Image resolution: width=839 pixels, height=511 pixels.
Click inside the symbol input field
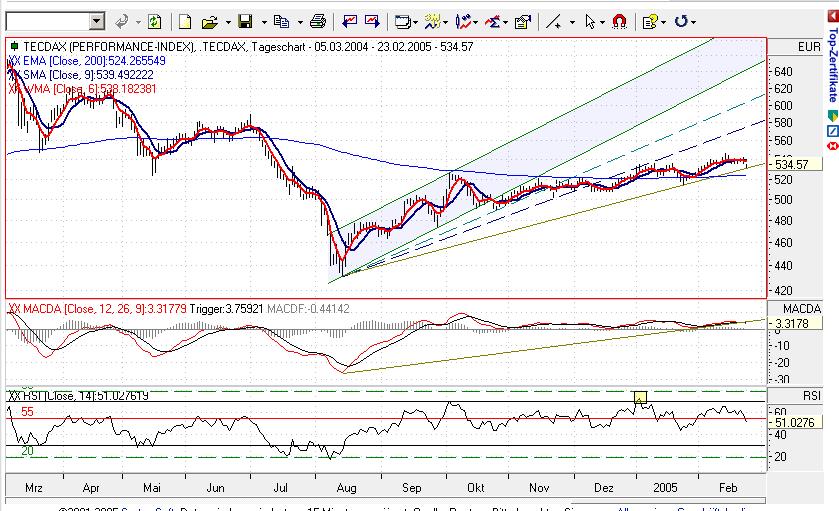tap(48, 22)
